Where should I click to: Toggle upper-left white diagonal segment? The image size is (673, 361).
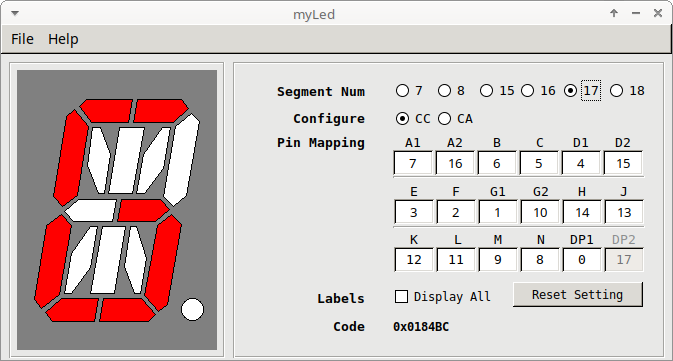(x=99, y=160)
